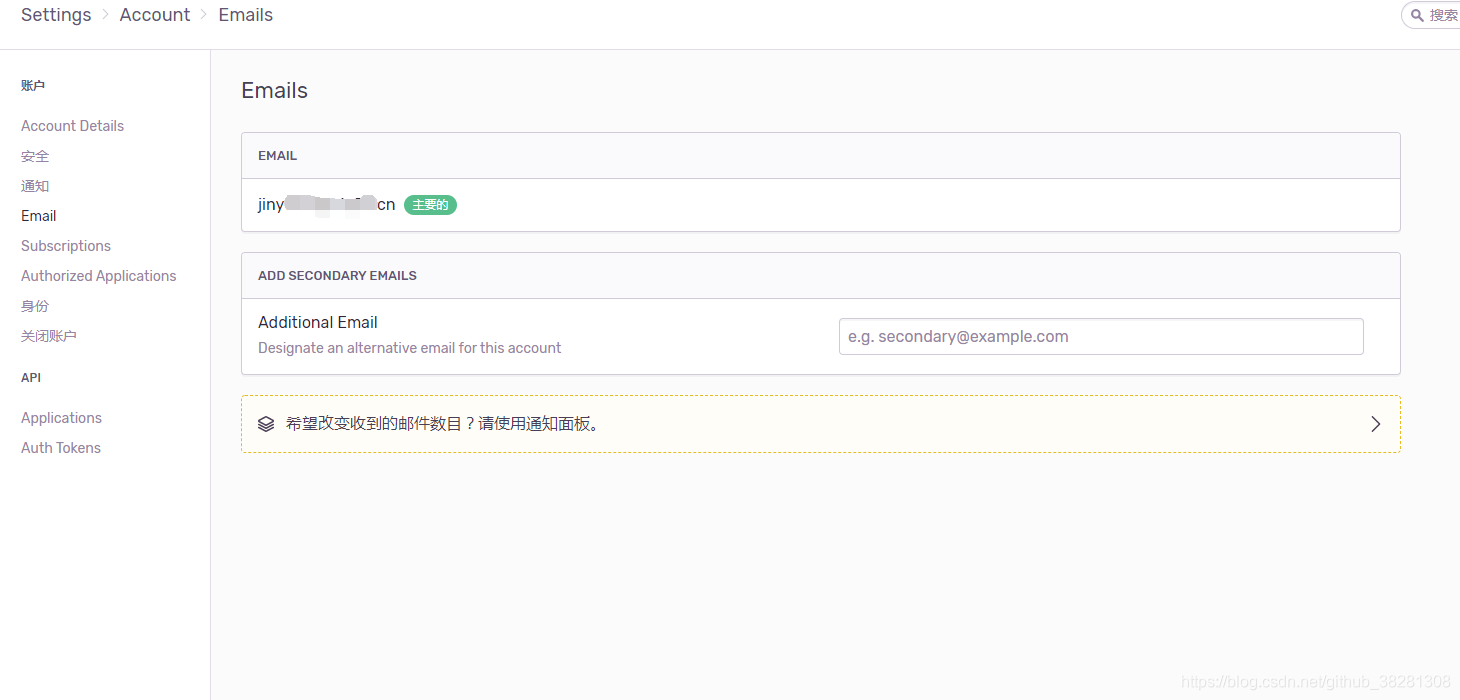Click ADD SECONDARY EMAILS header
This screenshot has height=700, width=1460.
(338, 276)
